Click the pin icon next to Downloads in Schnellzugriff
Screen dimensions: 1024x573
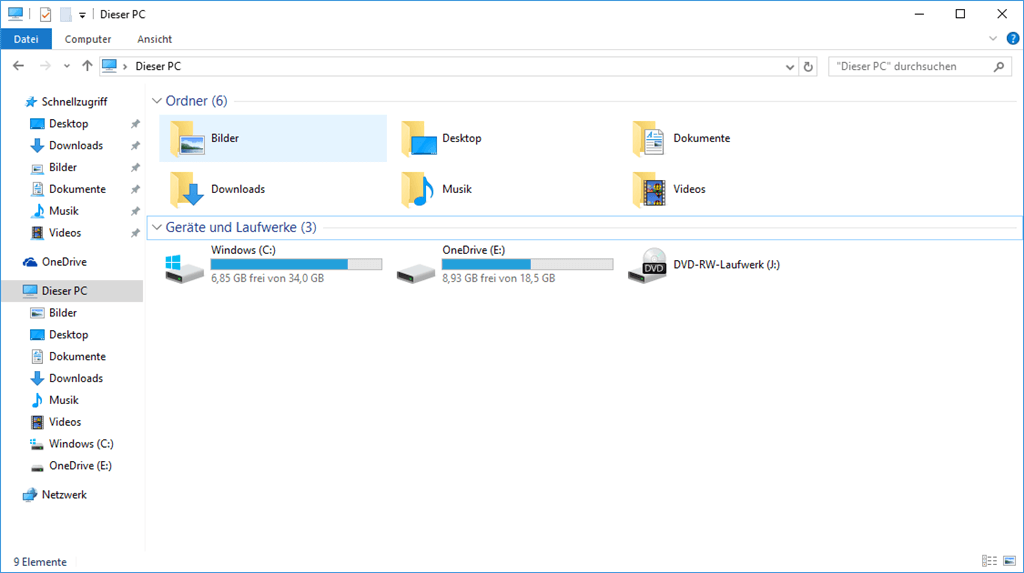[135, 146]
